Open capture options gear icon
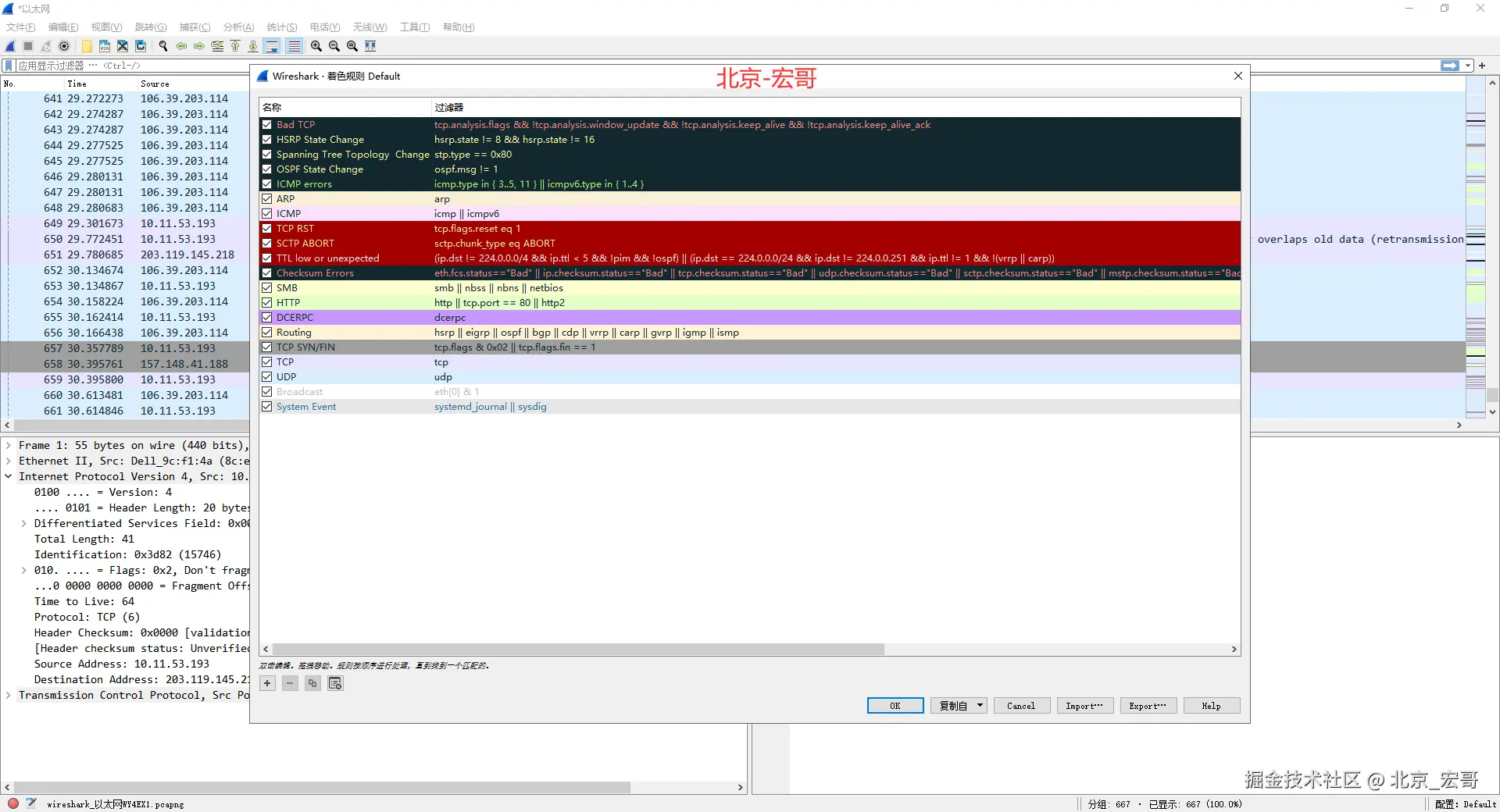Viewport: 1500px width, 812px height. coord(65,46)
